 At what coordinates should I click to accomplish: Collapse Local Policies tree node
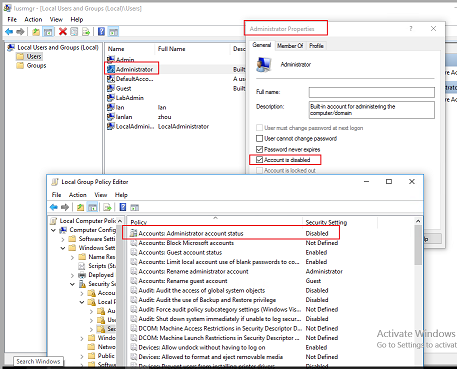click(x=82, y=302)
